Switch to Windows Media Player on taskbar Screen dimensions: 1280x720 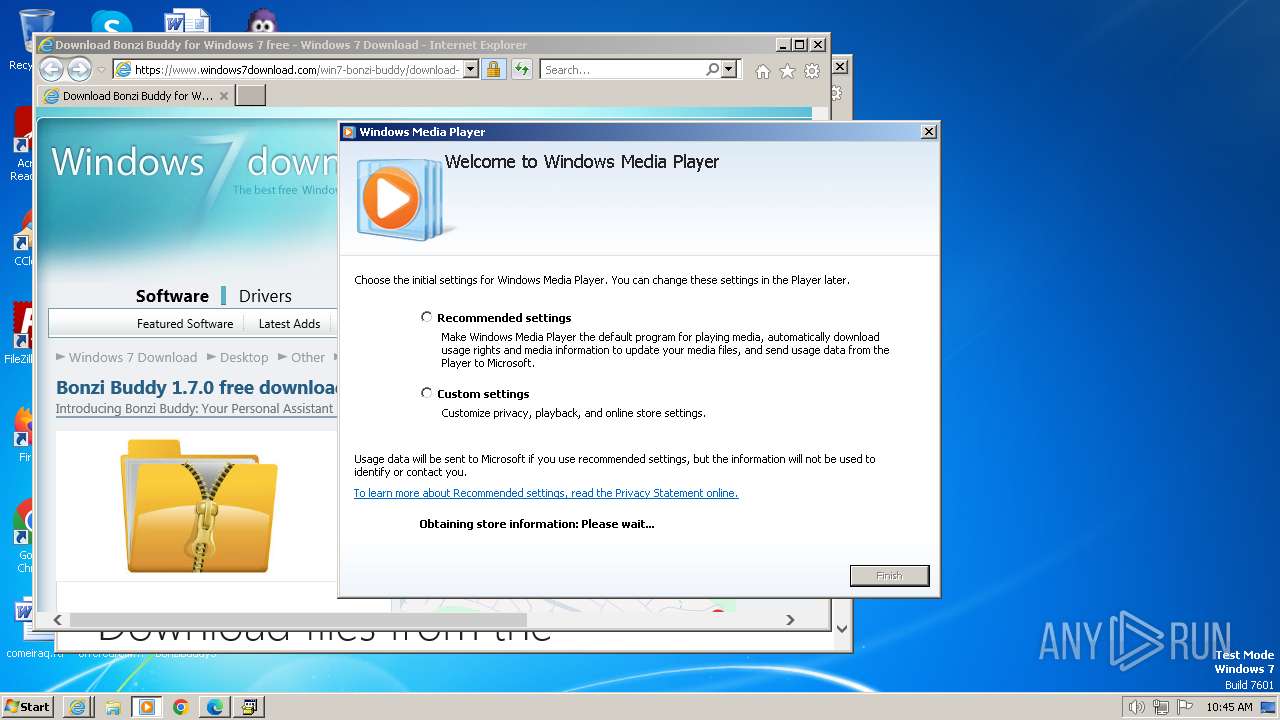146,707
